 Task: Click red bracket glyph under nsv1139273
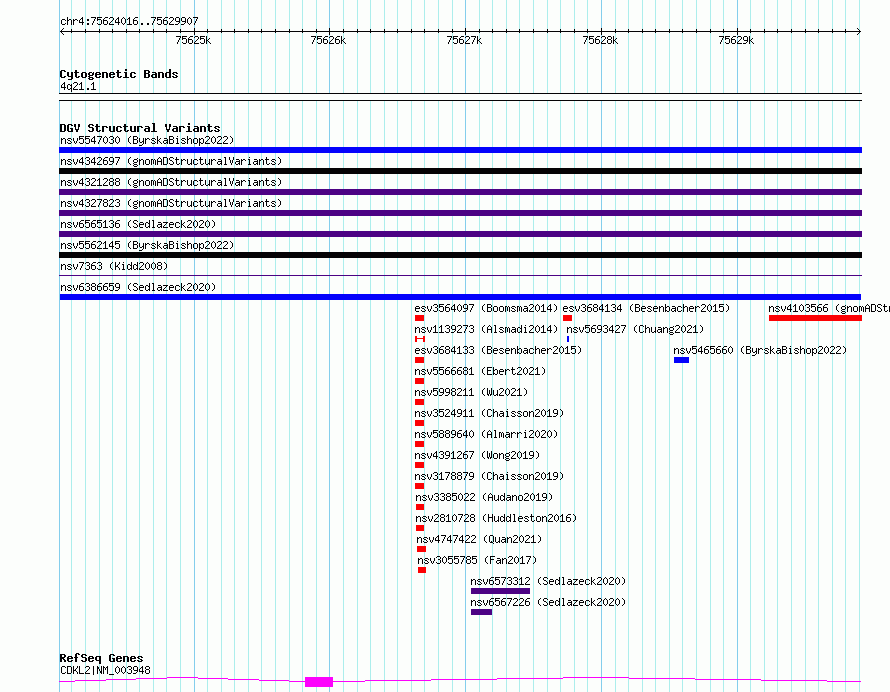coord(420,339)
